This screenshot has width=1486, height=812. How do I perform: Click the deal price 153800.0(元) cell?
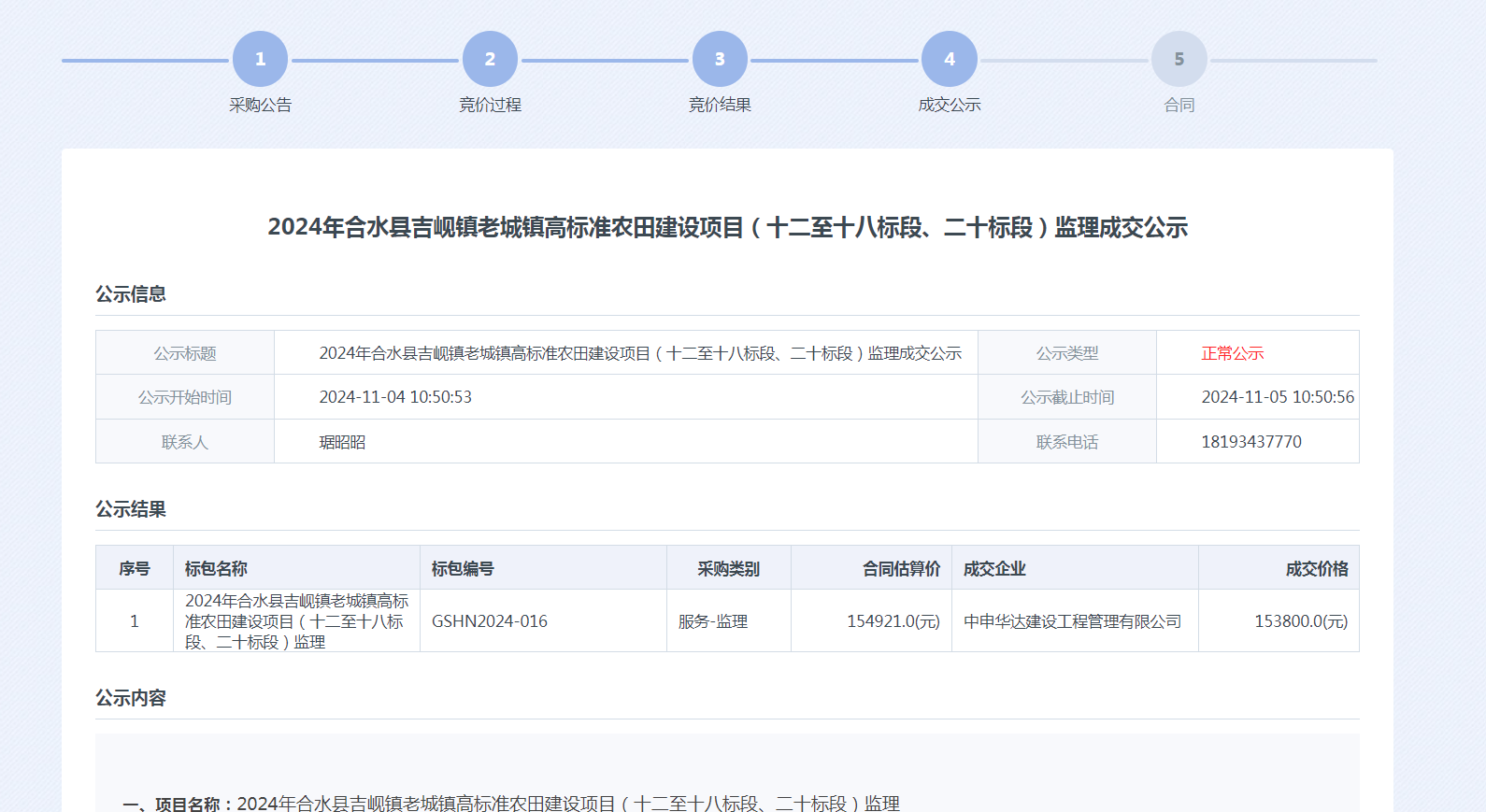tap(1300, 621)
